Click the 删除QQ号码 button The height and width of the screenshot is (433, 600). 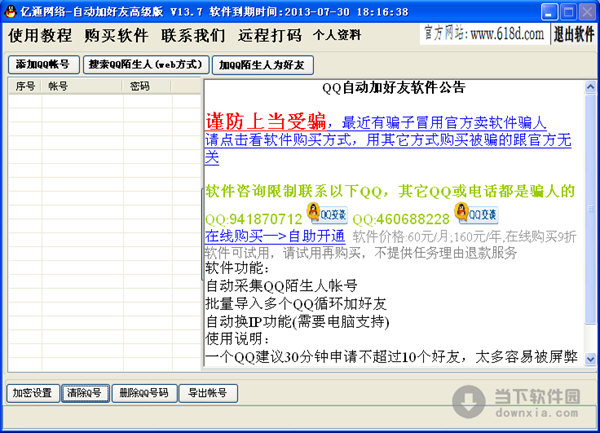[x=144, y=393]
